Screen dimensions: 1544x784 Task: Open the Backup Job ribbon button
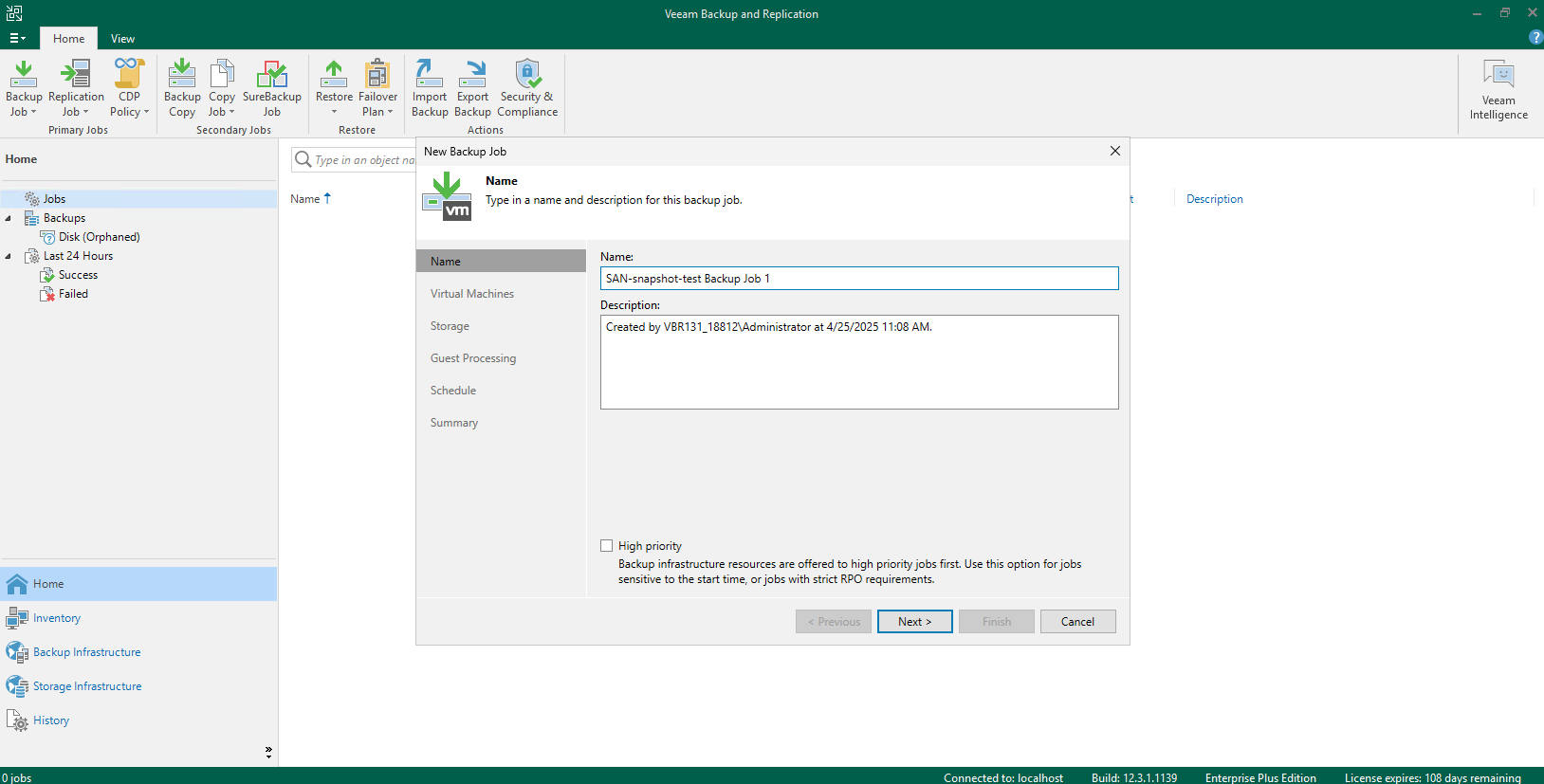(24, 87)
